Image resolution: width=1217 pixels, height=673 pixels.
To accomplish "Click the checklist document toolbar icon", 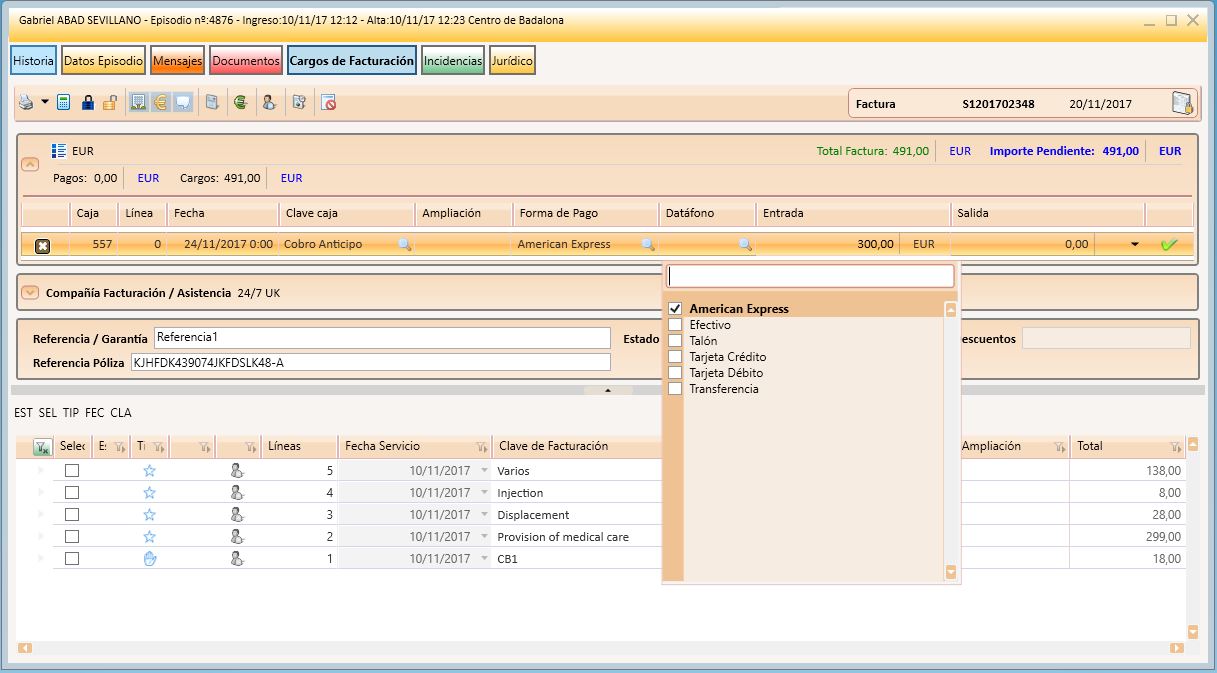I will pyautogui.click(x=298, y=102).
